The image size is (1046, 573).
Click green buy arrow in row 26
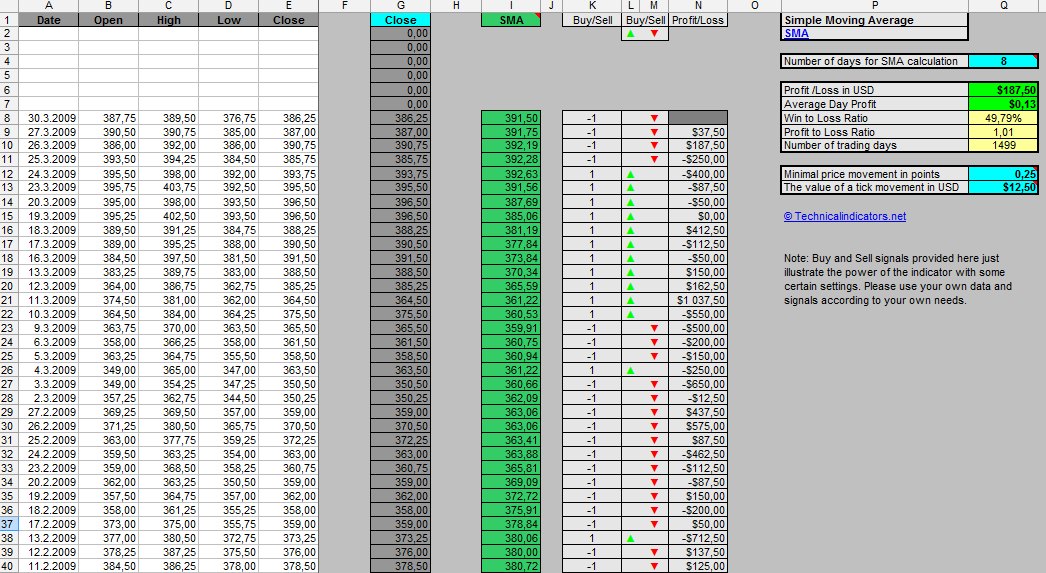[631, 370]
